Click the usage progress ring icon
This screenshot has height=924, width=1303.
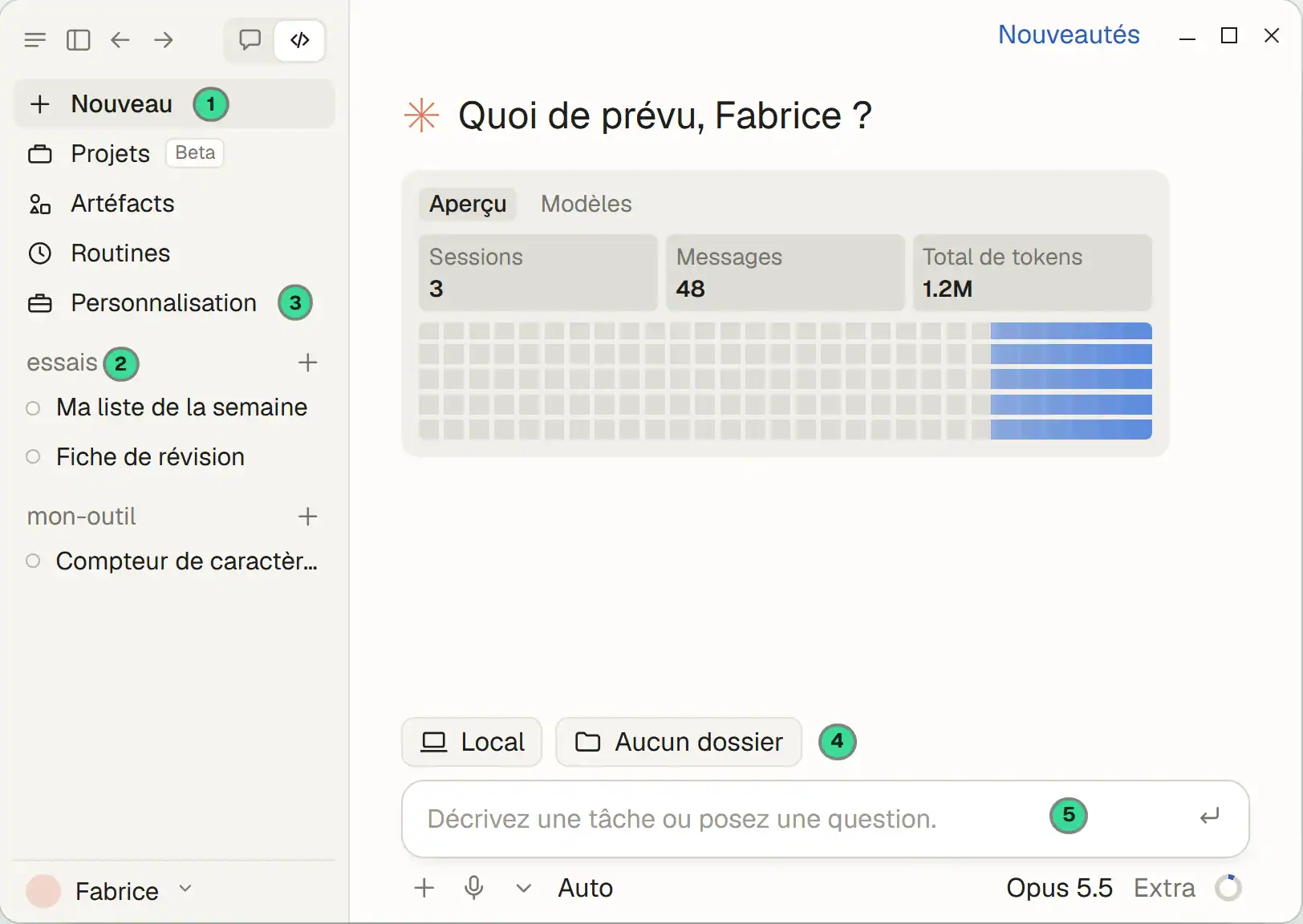[1228, 888]
